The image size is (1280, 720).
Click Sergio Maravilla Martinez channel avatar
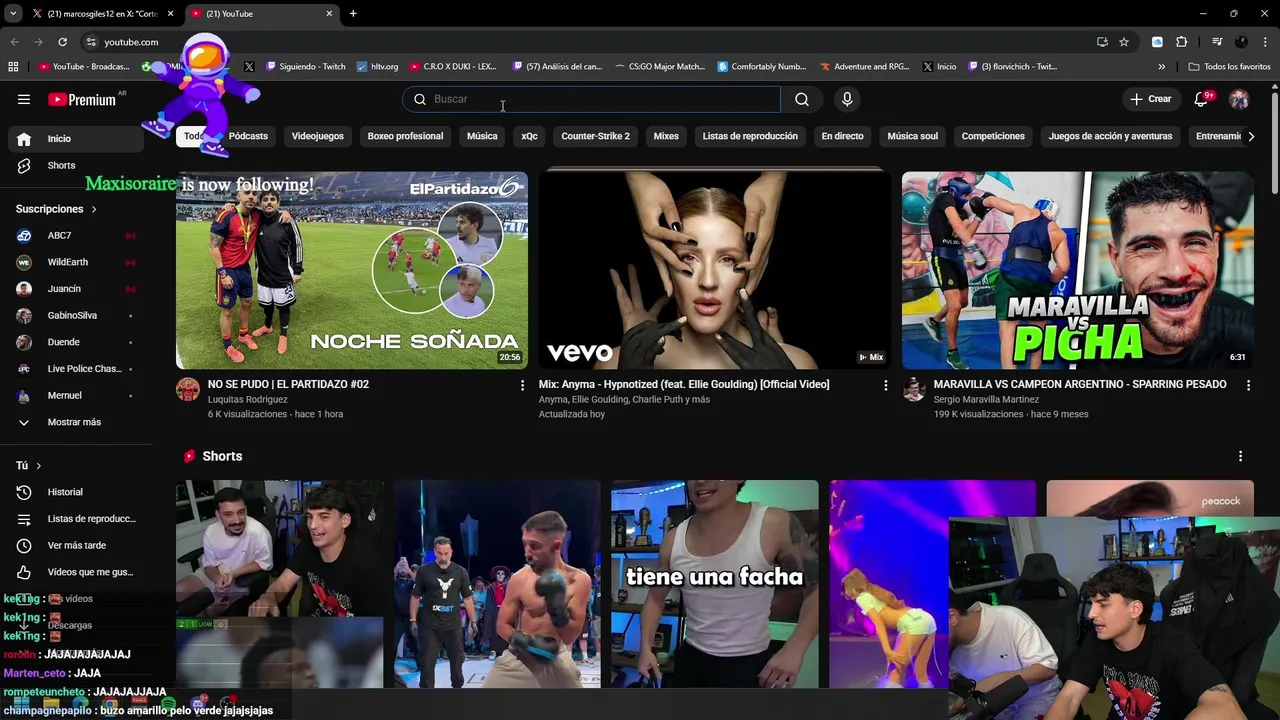[914, 389]
